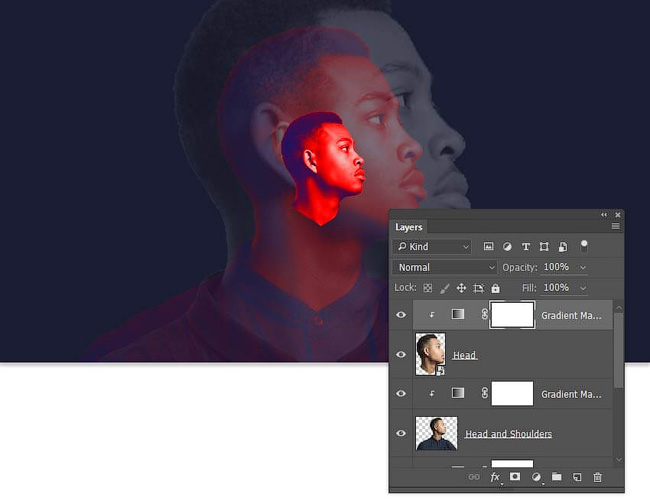Select the top Gradient Map layer mask
The image size is (650, 504).
click(x=512, y=315)
